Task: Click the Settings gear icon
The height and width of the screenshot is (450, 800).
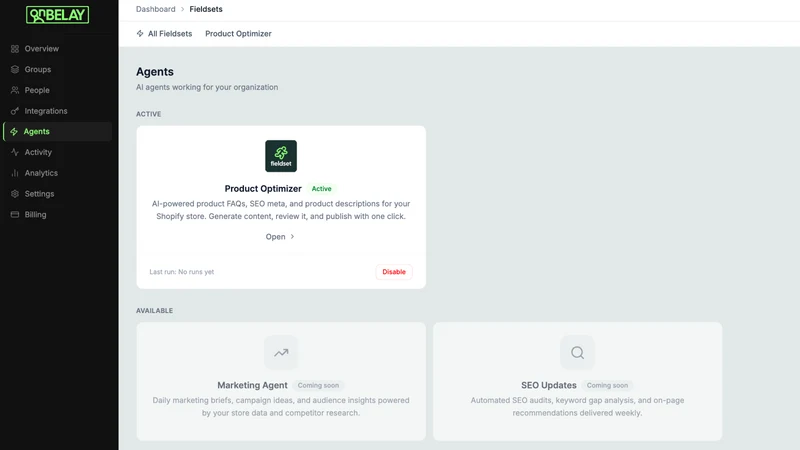Action: [15, 194]
